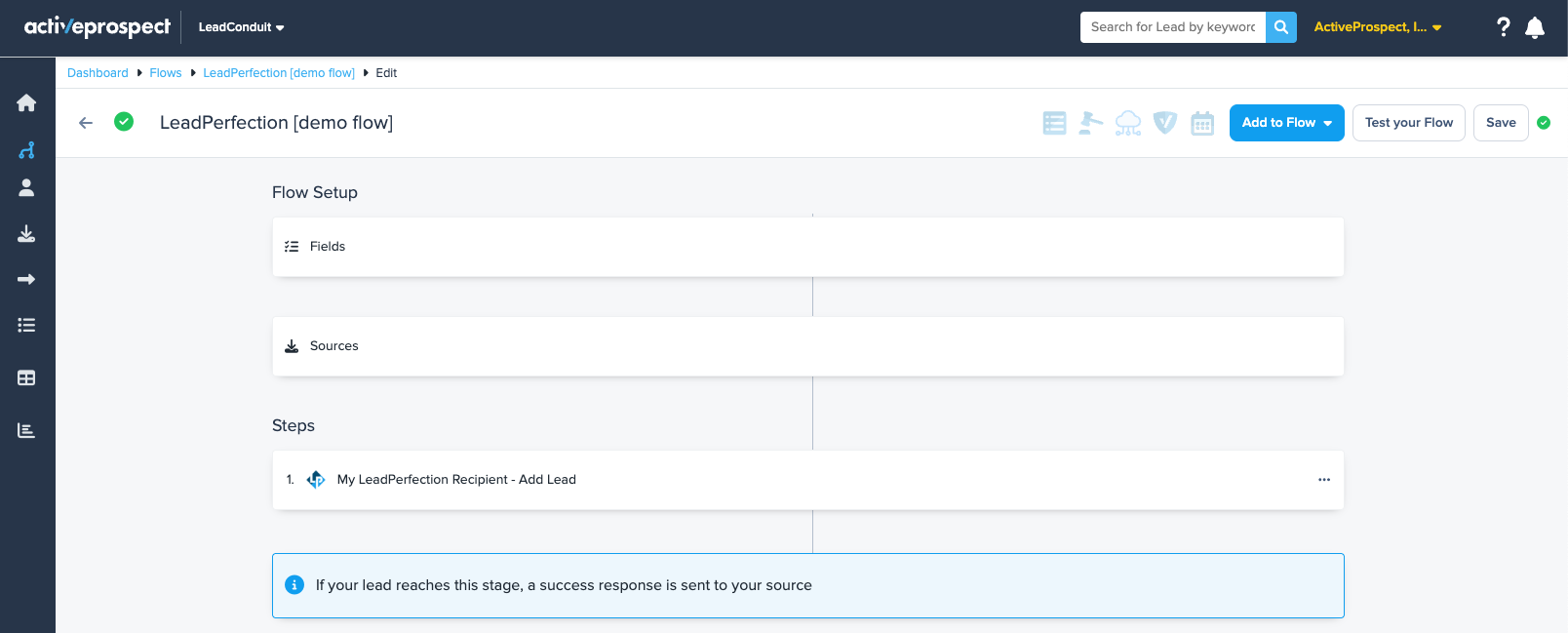Open the home icon in the sidebar

[x=26, y=103]
